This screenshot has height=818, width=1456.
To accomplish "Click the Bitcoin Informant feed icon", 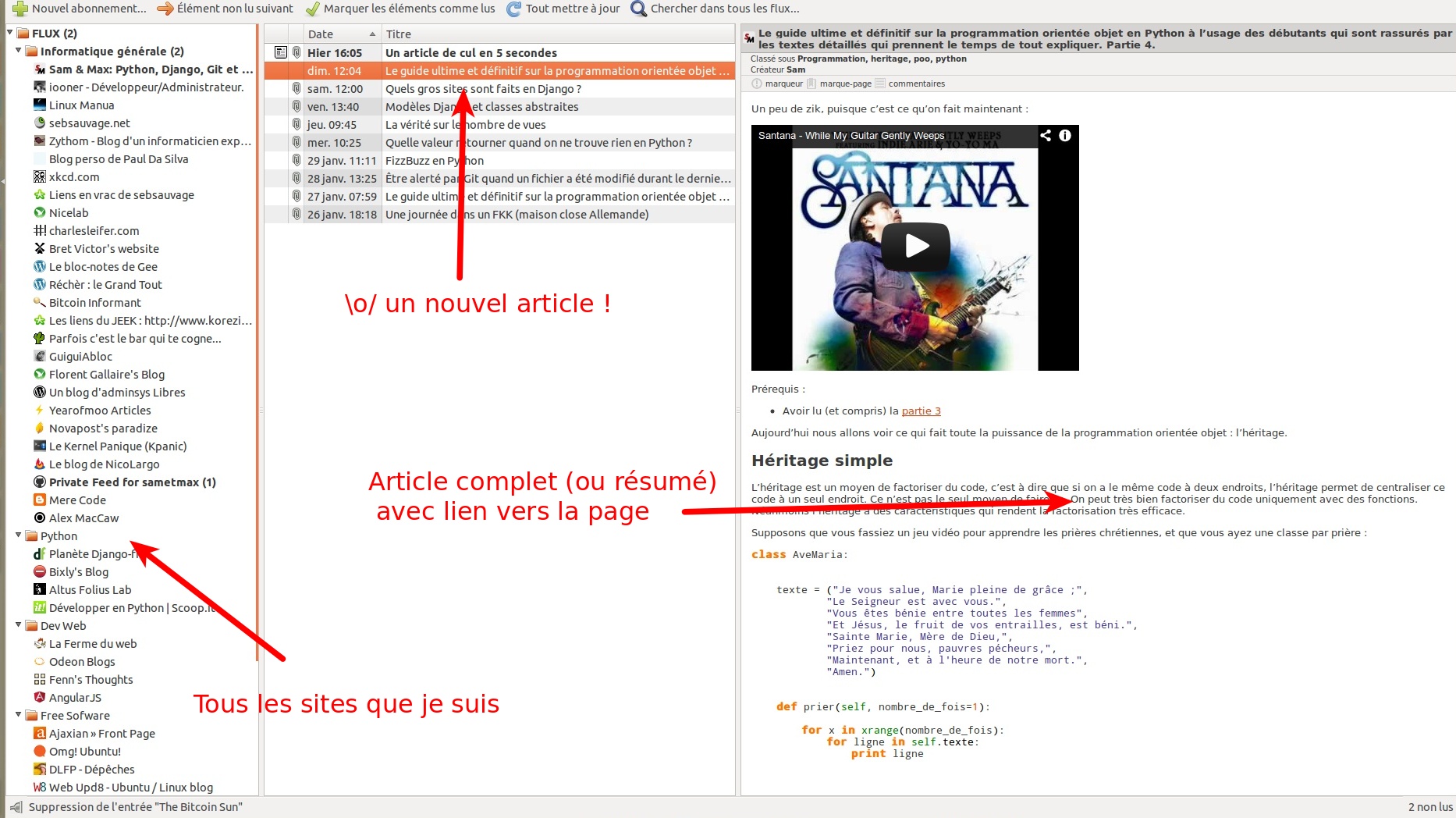I will tap(40, 303).
